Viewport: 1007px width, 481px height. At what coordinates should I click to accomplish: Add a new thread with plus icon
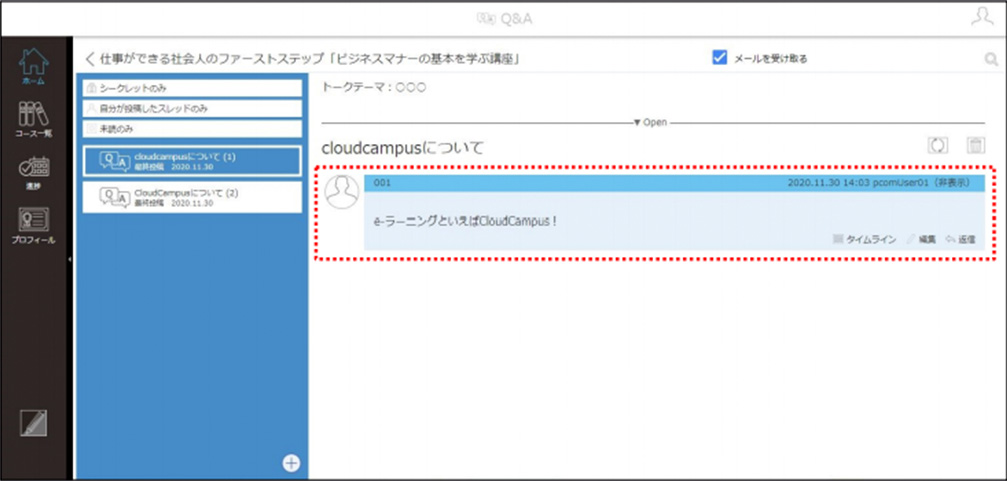pyautogui.click(x=292, y=462)
